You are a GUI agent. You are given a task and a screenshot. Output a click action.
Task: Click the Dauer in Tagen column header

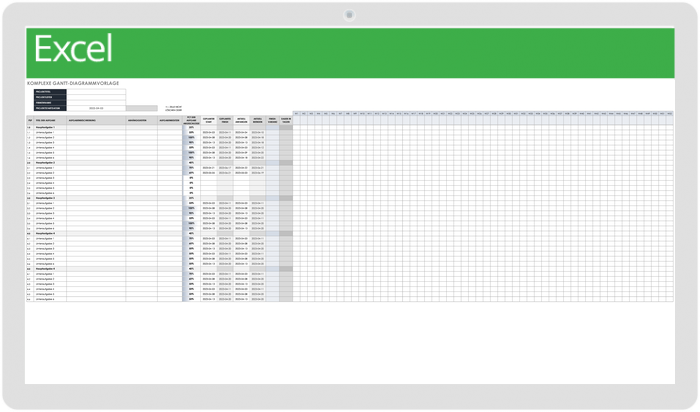[286, 121]
